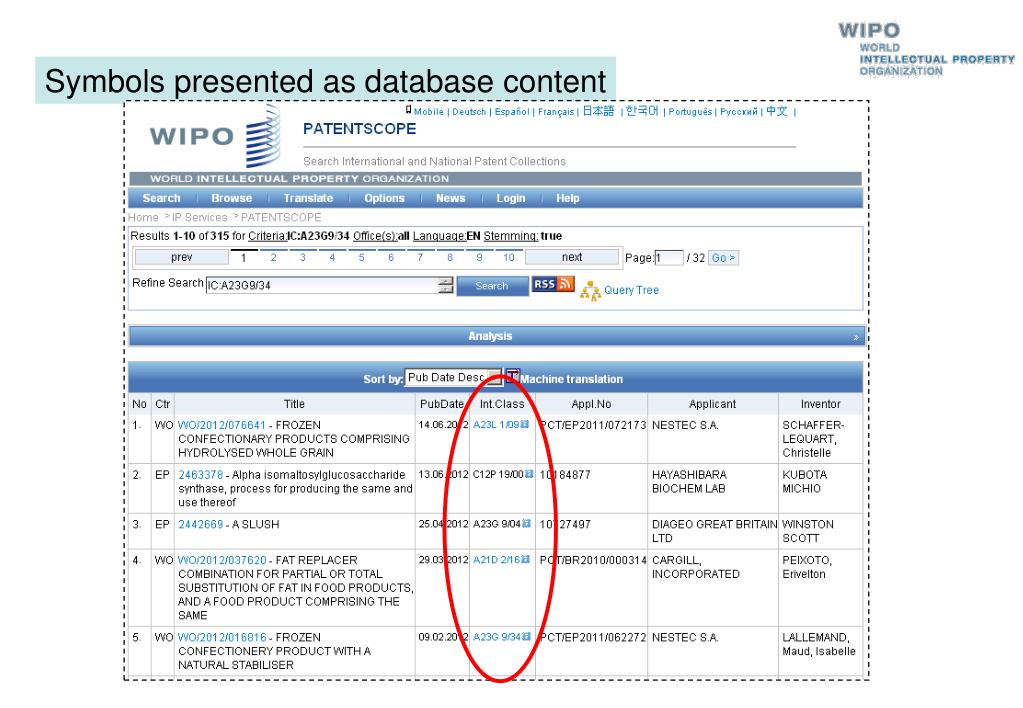
Task: Switch language to Japanese 日本語
Action: (598, 111)
